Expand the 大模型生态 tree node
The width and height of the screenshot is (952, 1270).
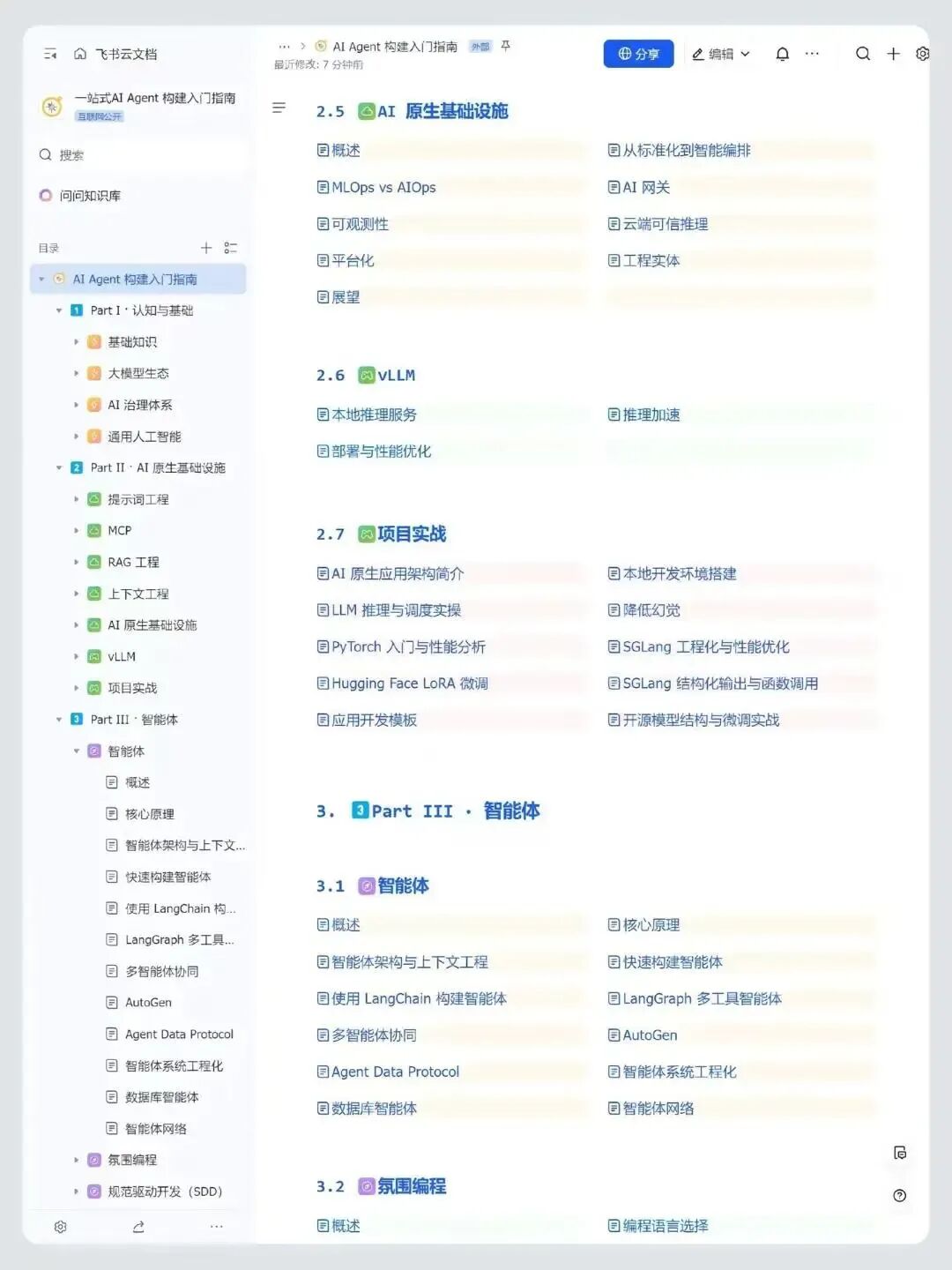[76, 373]
